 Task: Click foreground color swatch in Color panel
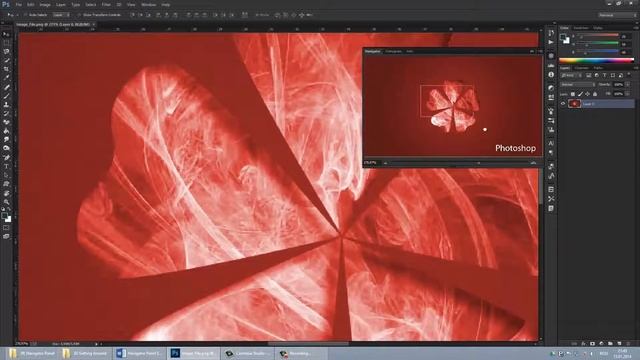(x=563, y=37)
